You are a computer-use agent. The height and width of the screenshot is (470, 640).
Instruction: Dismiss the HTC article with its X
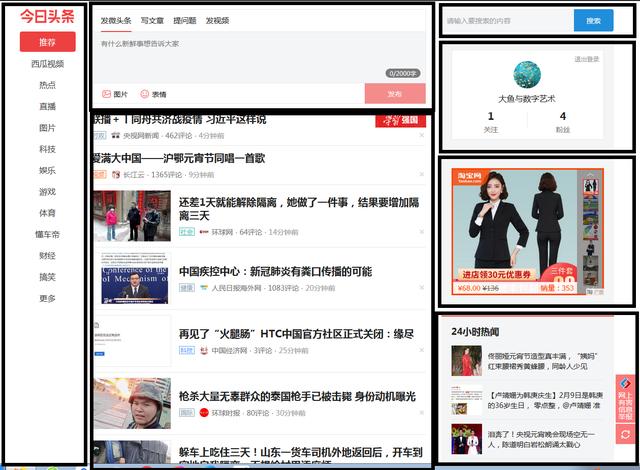coord(422,350)
